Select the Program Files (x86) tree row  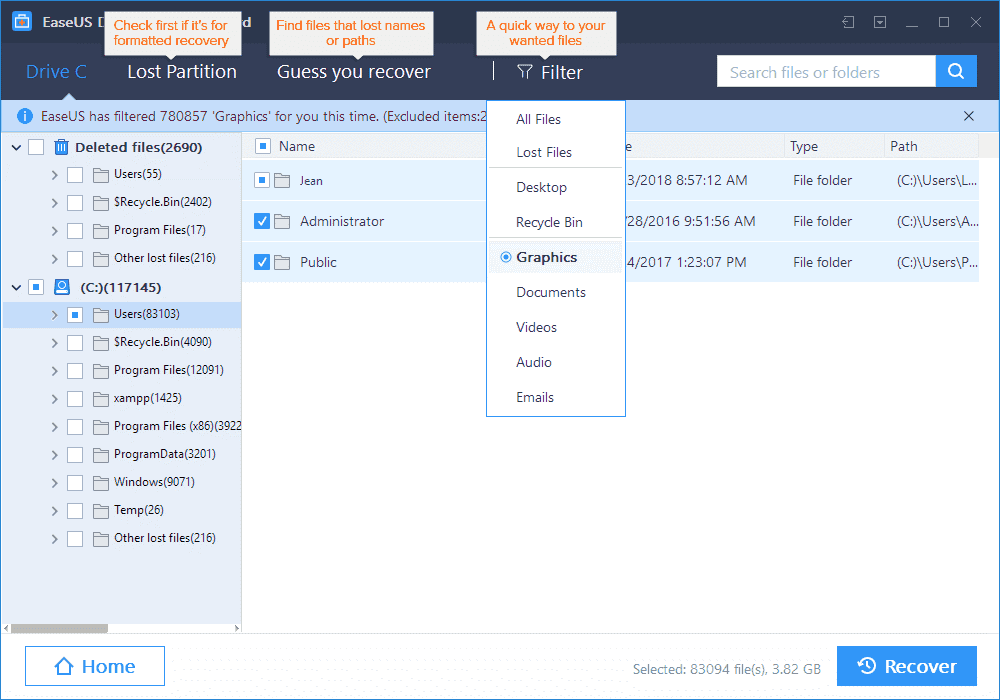coord(122,427)
